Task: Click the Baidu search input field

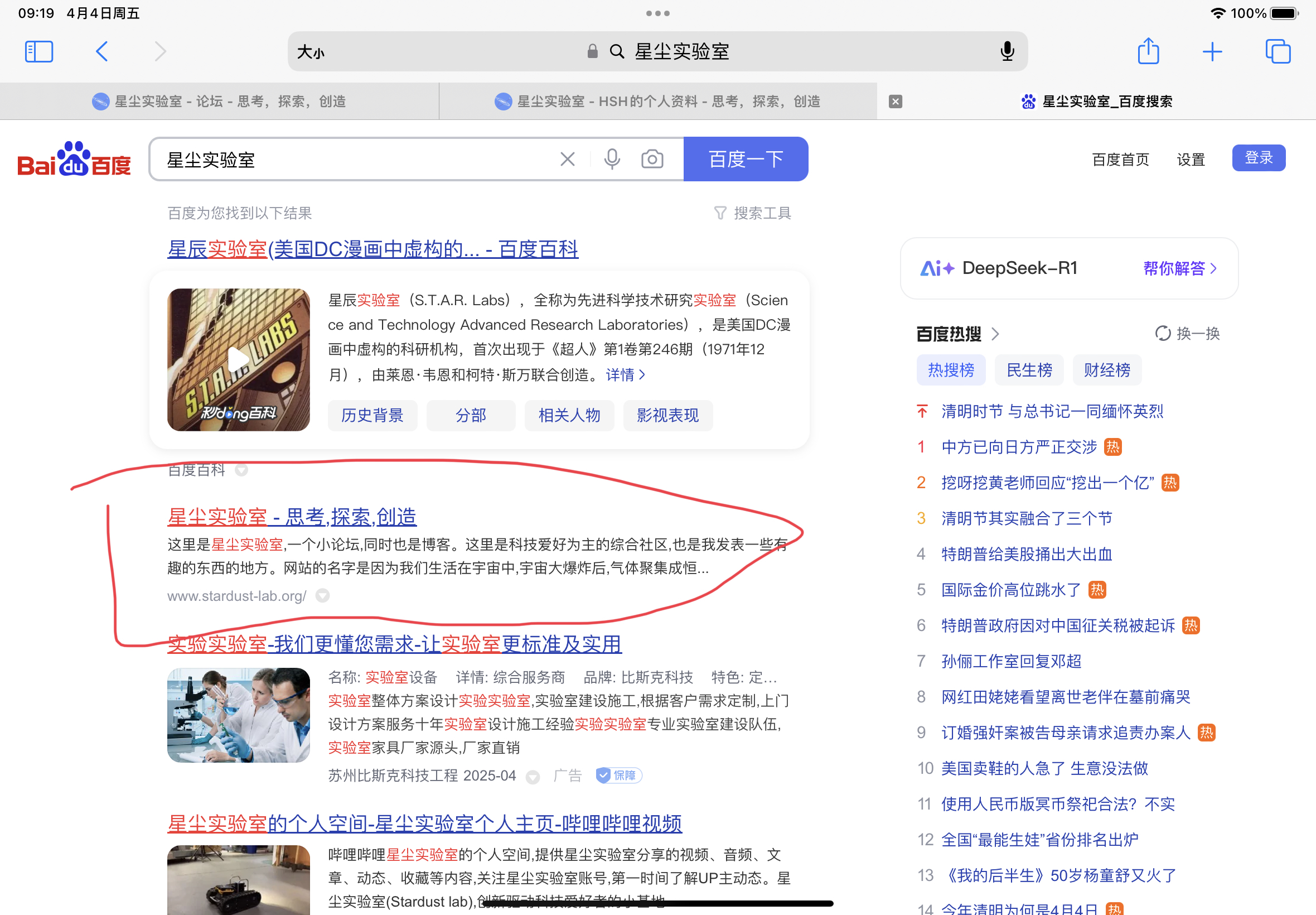Action: [x=355, y=159]
